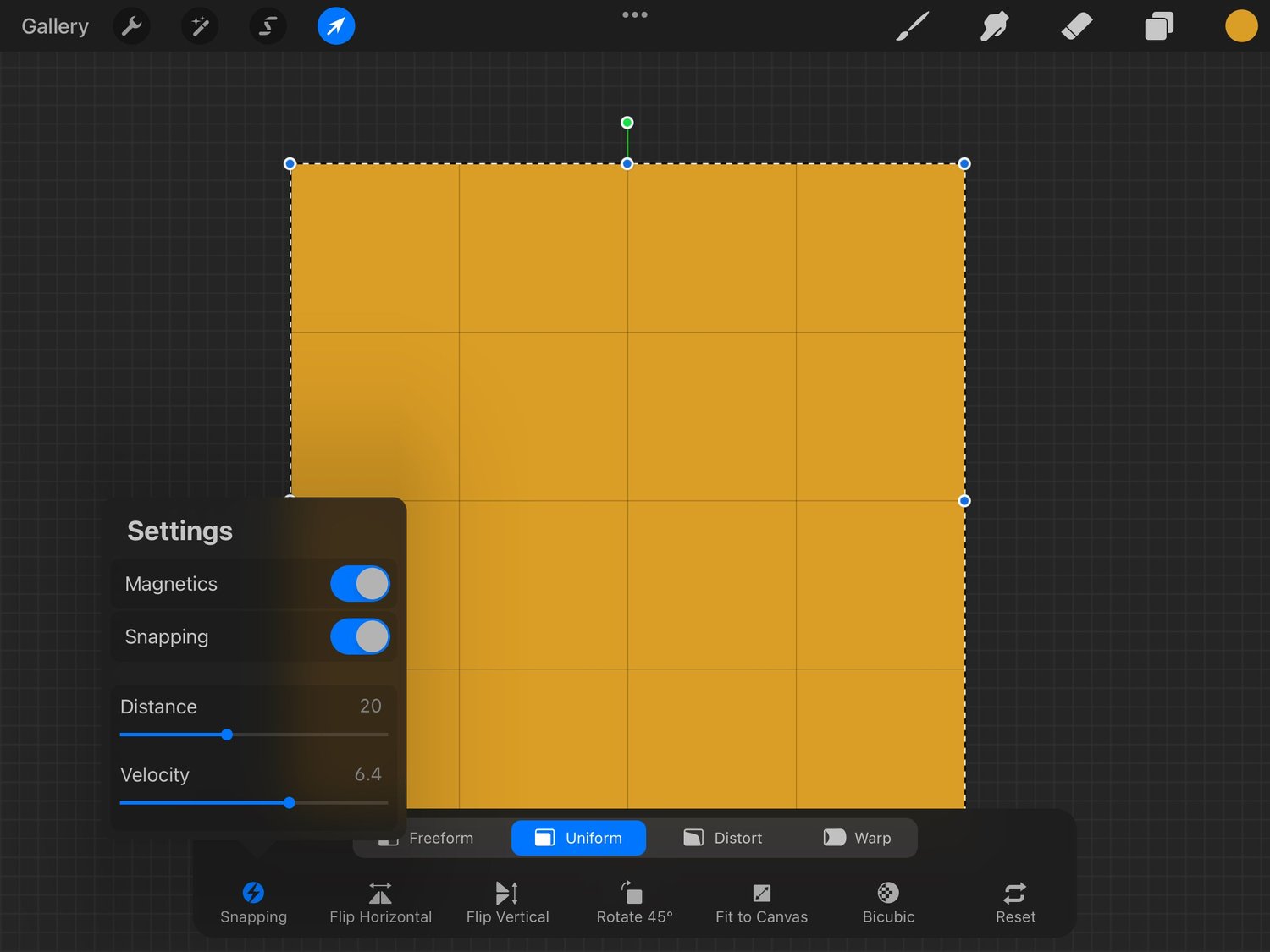Image resolution: width=1270 pixels, height=952 pixels.
Task: Turn off the Snapping setting
Action: 360,636
